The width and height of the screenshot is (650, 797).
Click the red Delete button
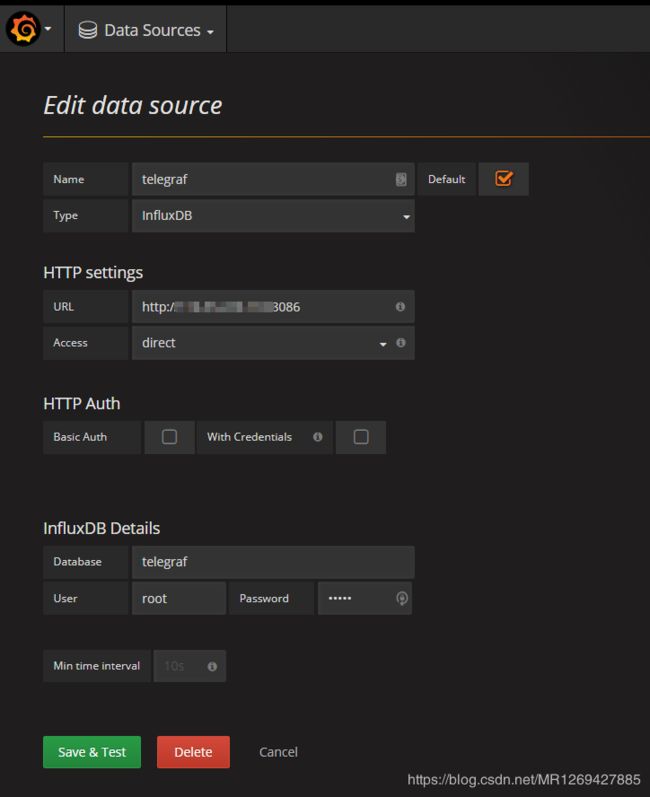(x=193, y=752)
